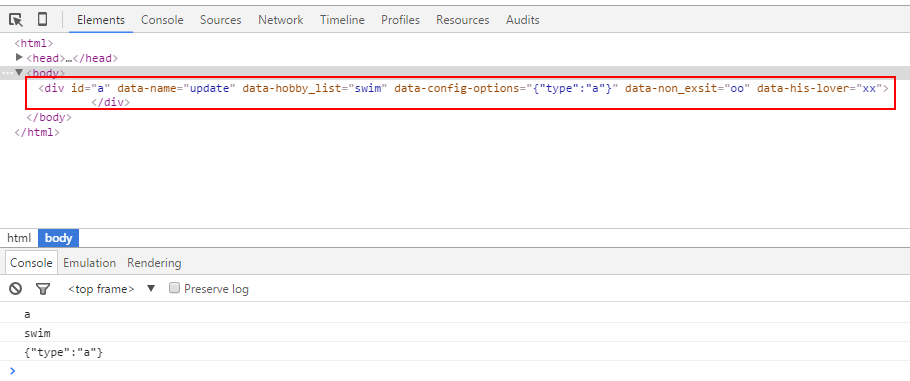910x381 pixels.
Task: Switch to the Elements tab
Action: 101,20
